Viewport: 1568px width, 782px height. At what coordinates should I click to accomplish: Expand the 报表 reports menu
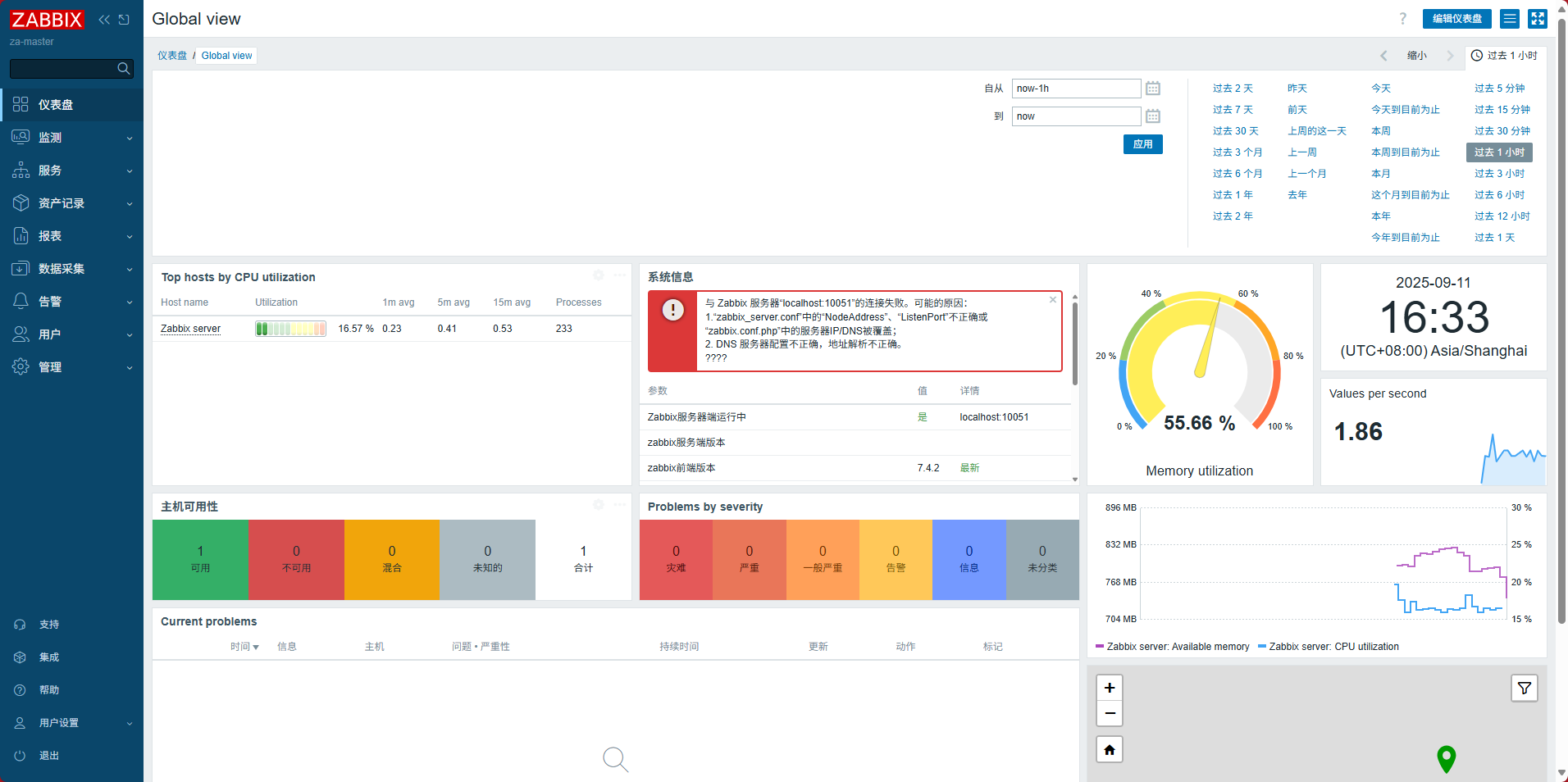coord(71,236)
